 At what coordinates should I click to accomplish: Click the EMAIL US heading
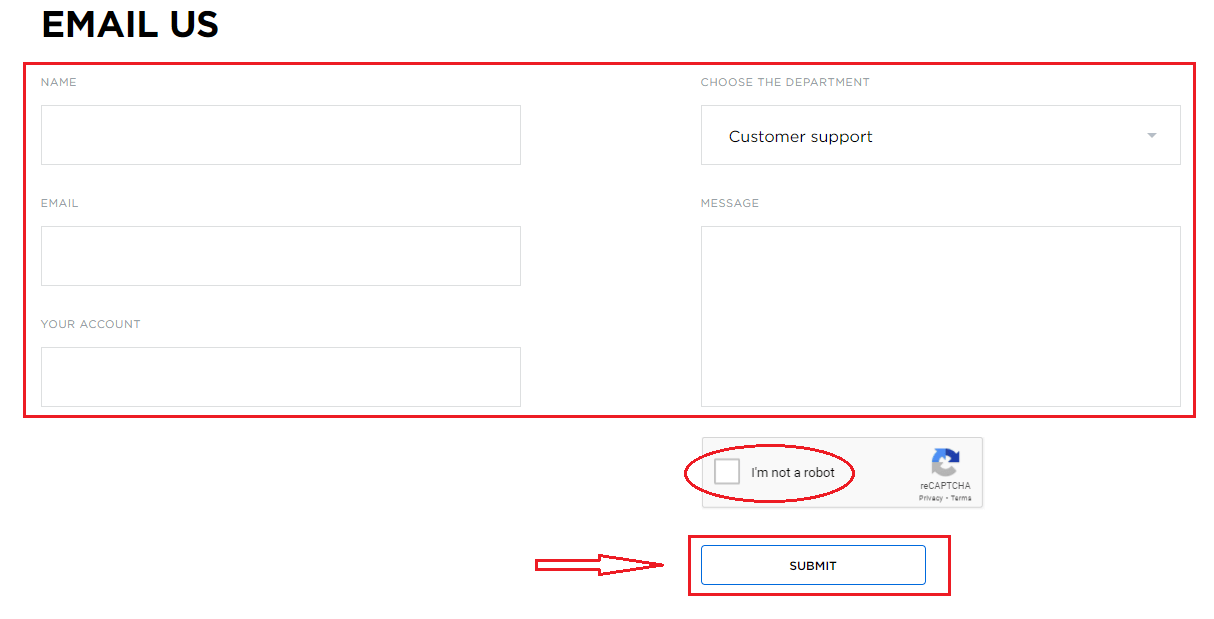(130, 24)
